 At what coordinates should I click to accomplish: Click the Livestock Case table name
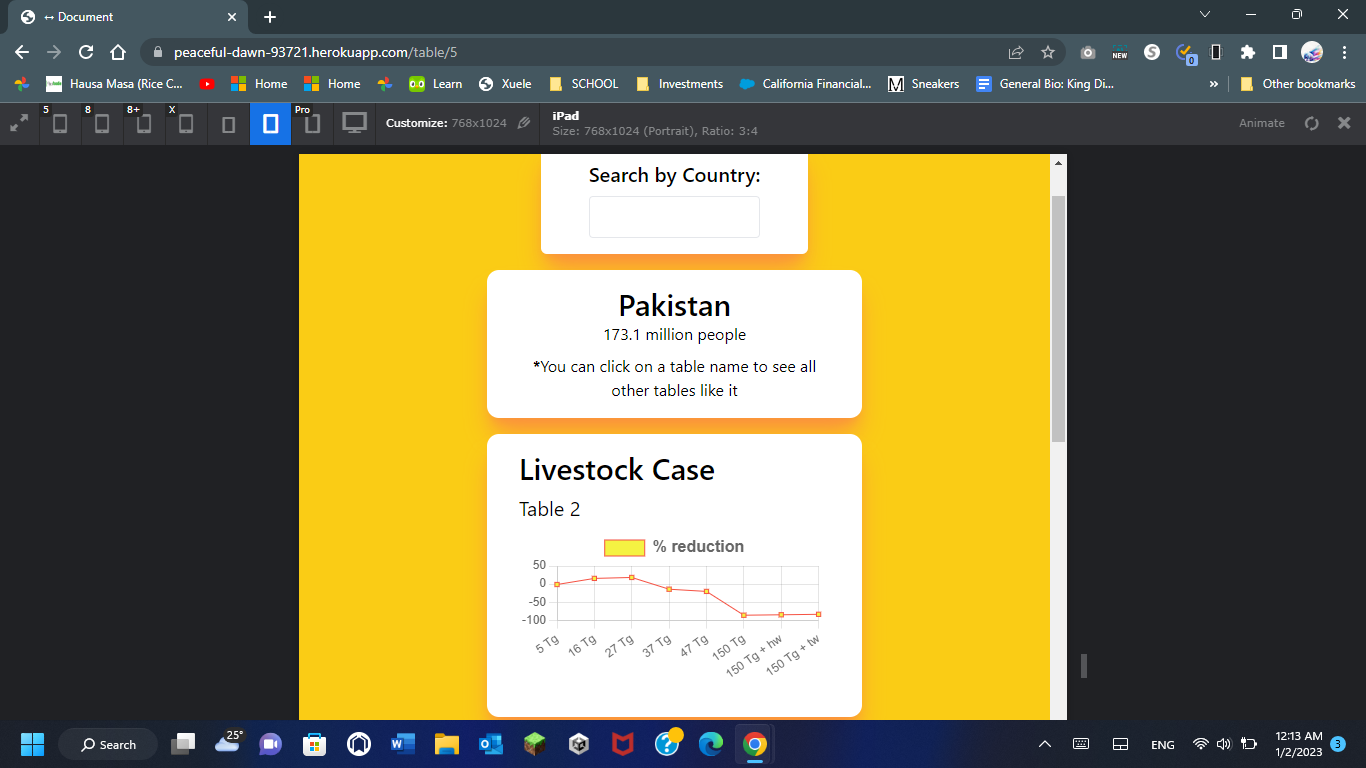pyautogui.click(x=617, y=470)
